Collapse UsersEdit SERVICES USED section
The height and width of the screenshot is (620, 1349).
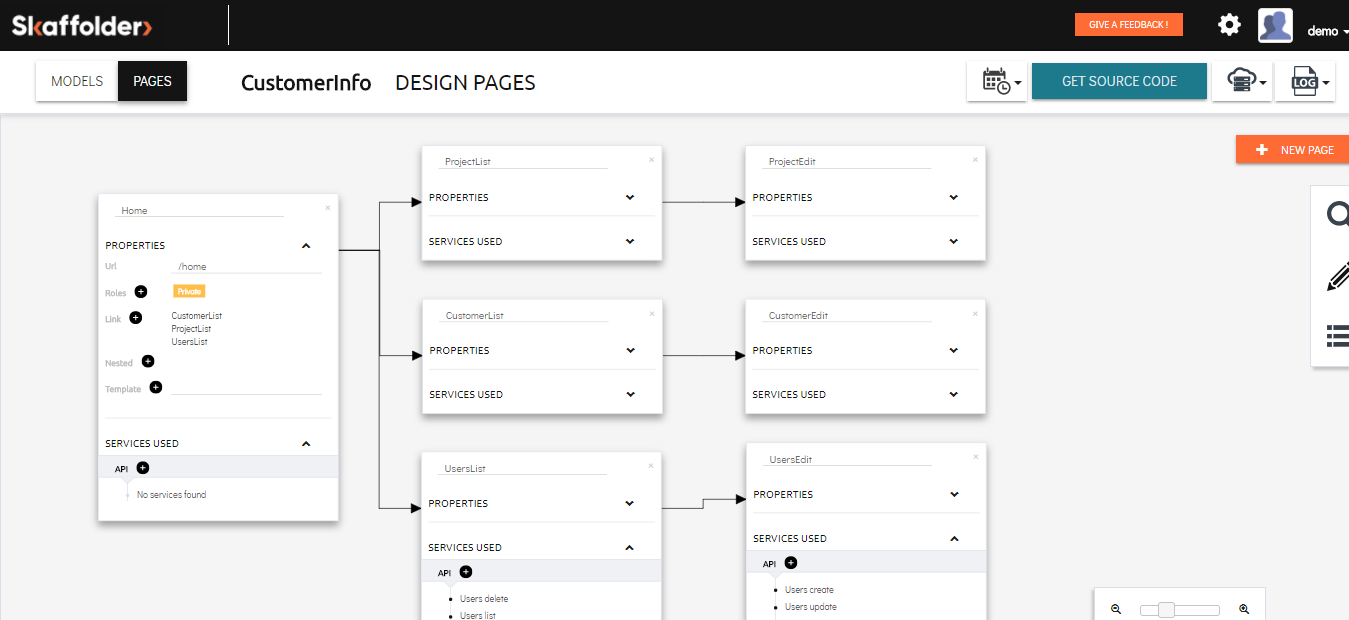954,538
